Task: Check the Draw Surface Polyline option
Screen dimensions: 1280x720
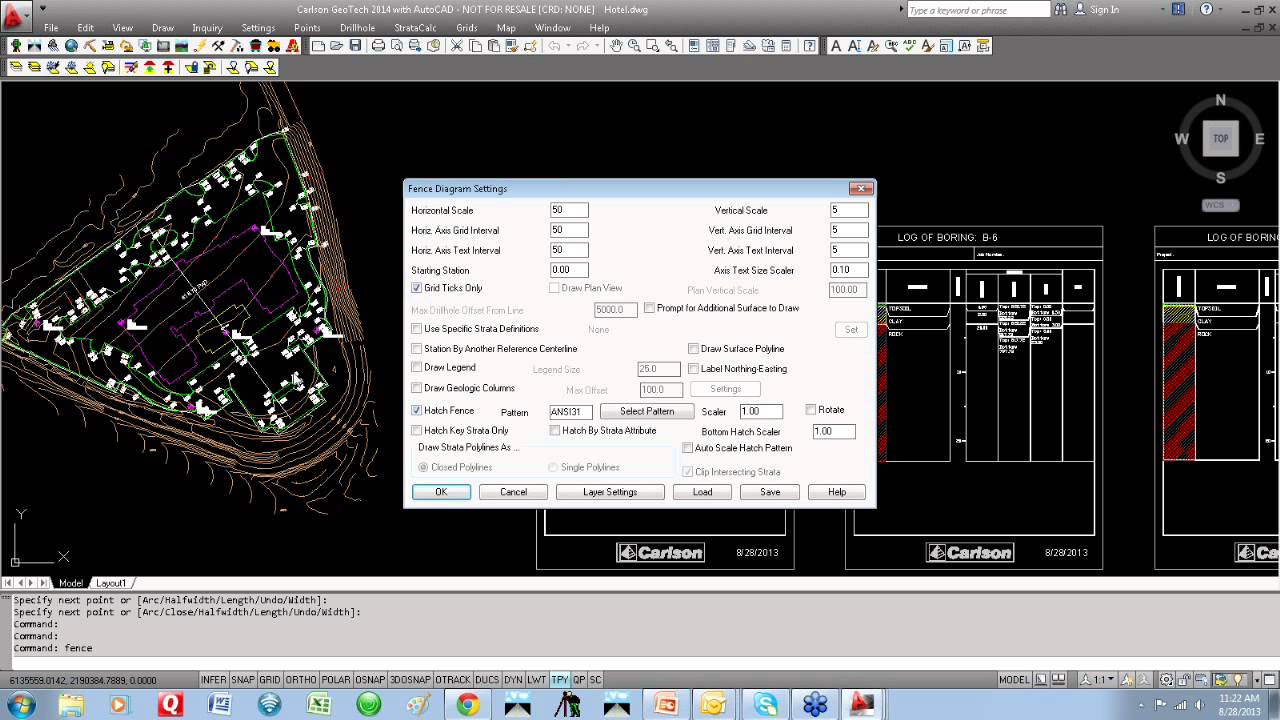Action: coord(693,349)
